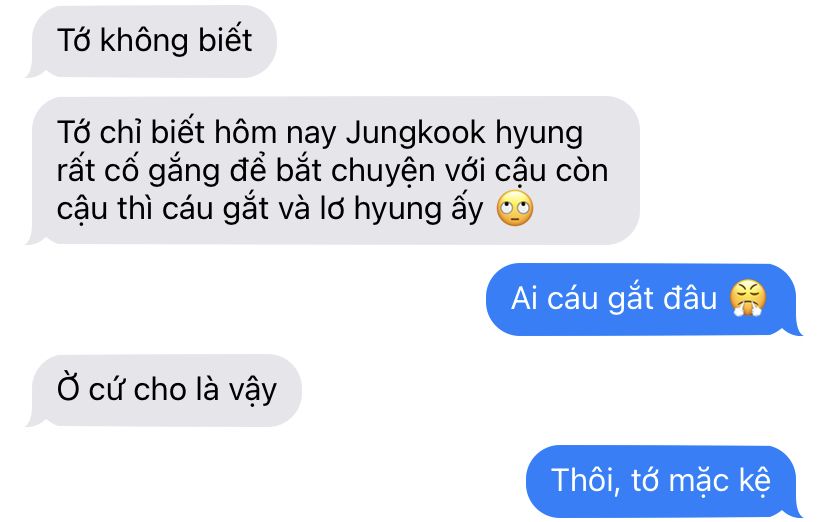Click 'hyung ấy' before the eye-roll emoji

419,209
